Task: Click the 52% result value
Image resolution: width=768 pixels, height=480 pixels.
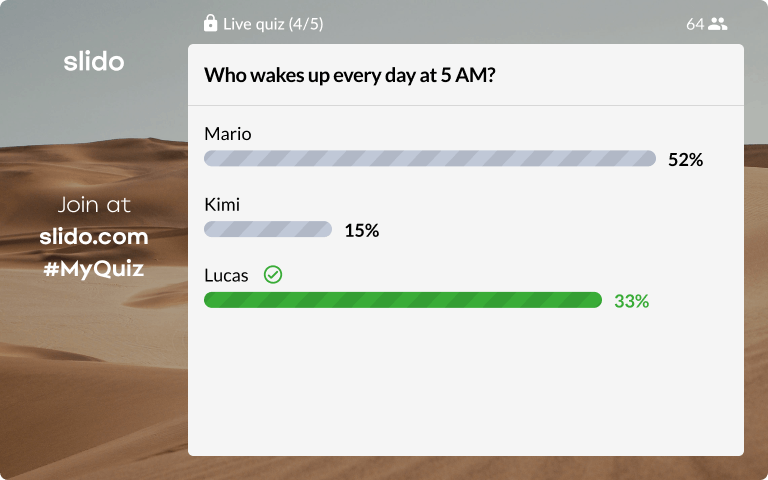Action: (x=686, y=160)
